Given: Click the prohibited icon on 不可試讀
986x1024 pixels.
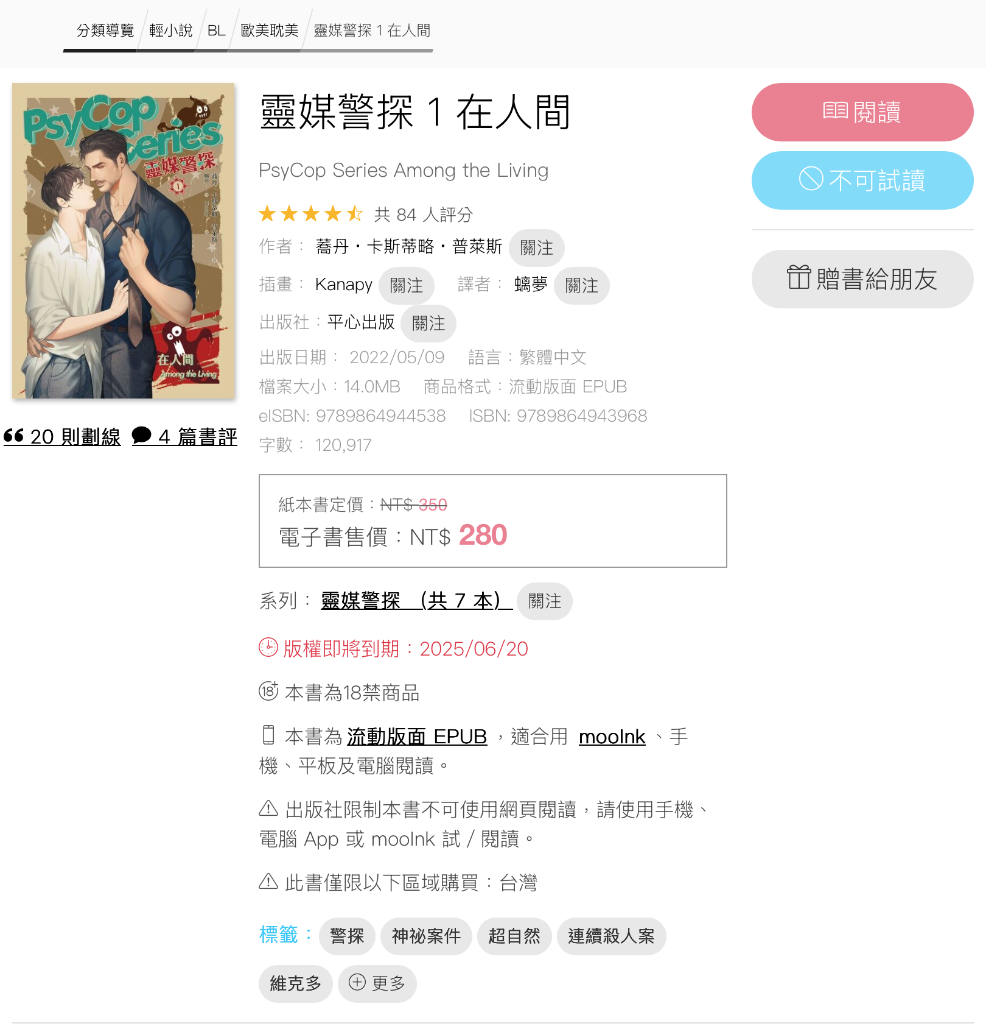Looking at the screenshot, I should tap(810, 178).
